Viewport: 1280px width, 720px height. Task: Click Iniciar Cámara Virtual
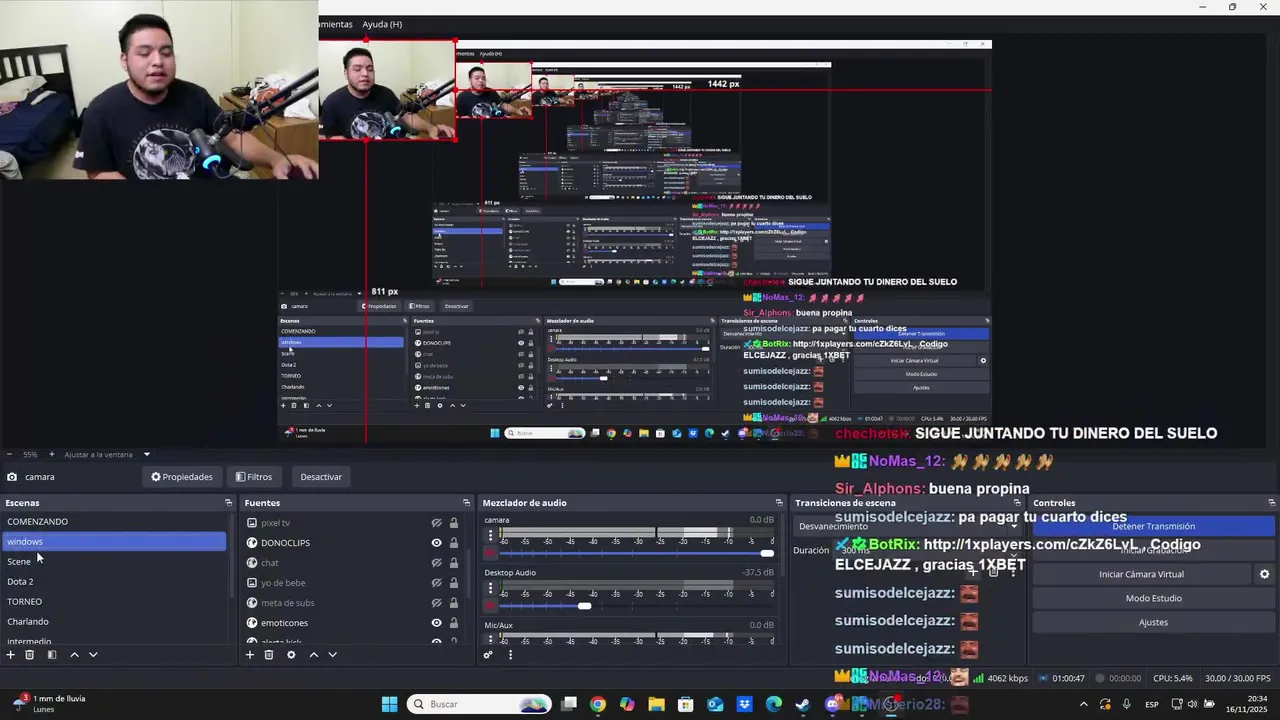pos(1141,574)
